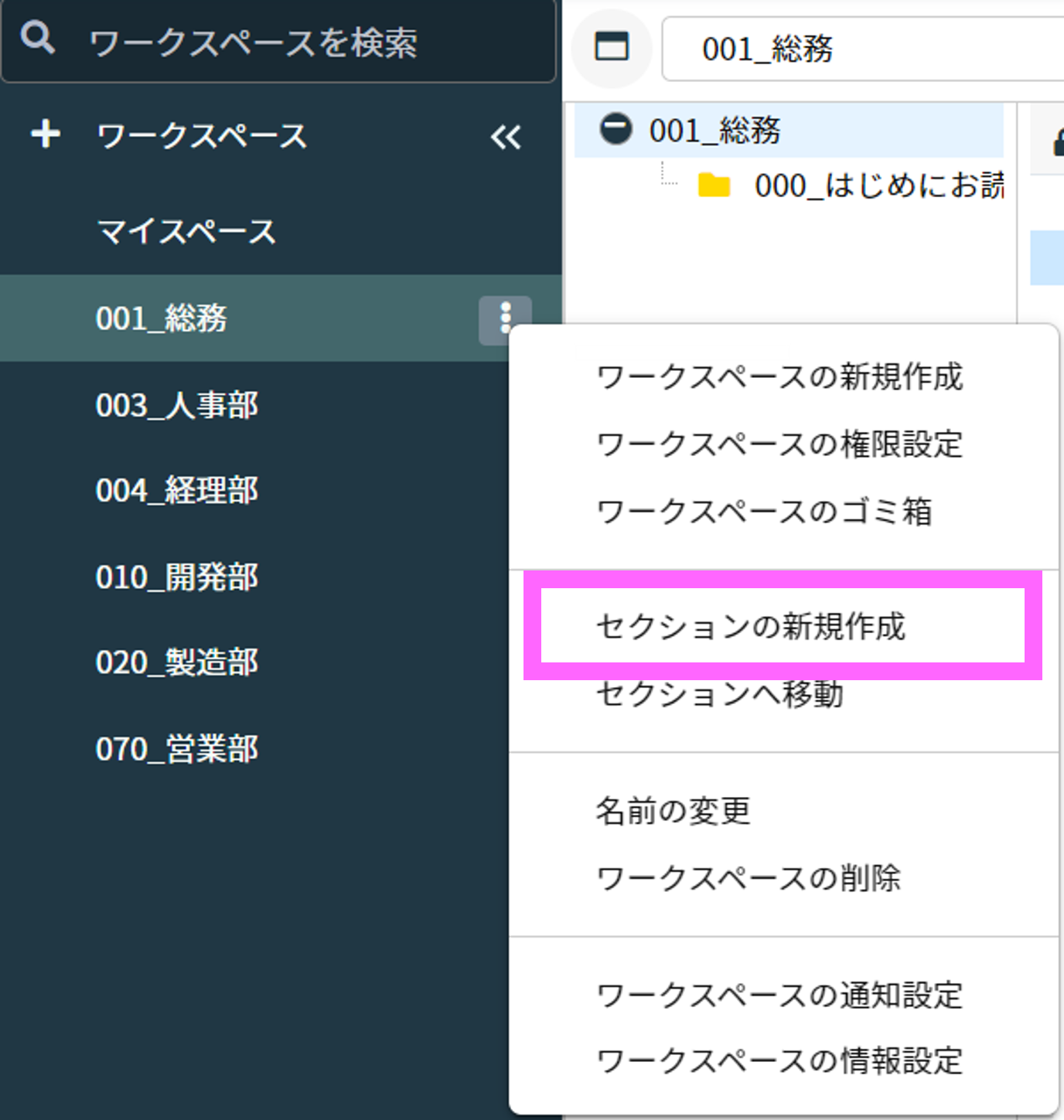This screenshot has height=1120, width=1064.
Task: Collapse sidebar with double chevron icon
Action: [506, 138]
